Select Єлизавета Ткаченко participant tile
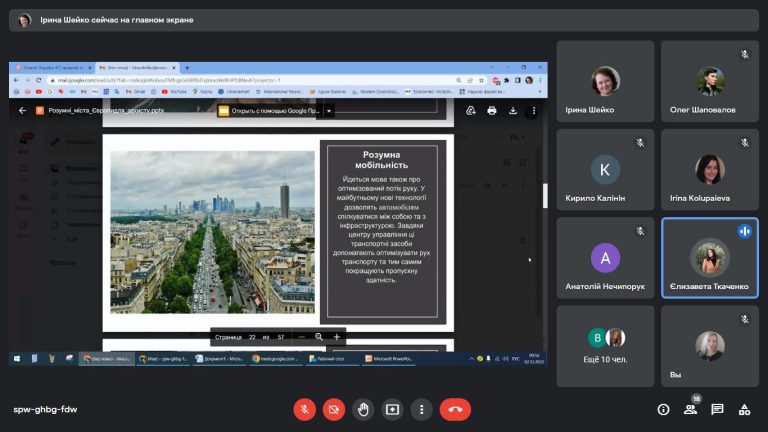Image resolution: width=768 pixels, height=432 pixels. pos(710,258)
